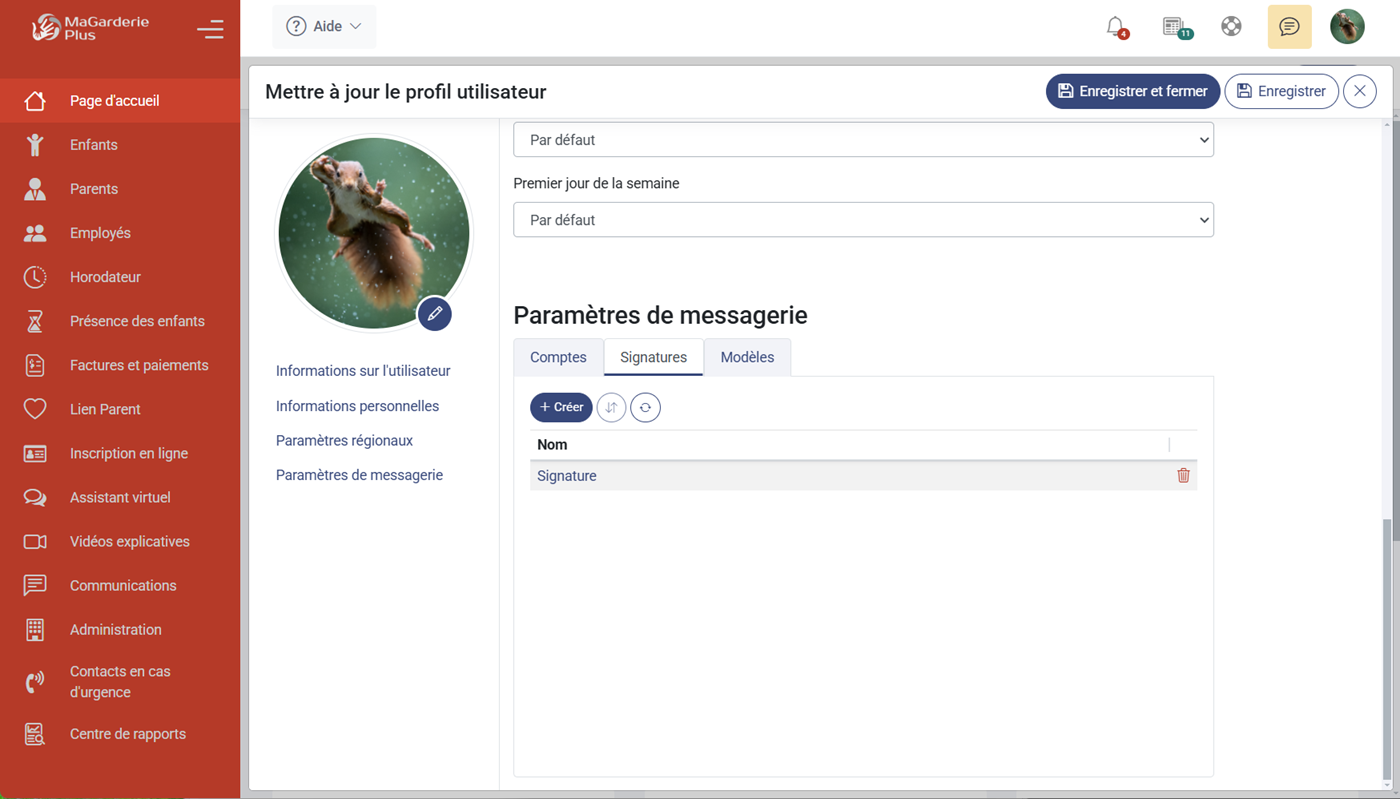The image size is (1400, 799).
Task: Click the Communications message icon
Action: click(x=35, y=585)
